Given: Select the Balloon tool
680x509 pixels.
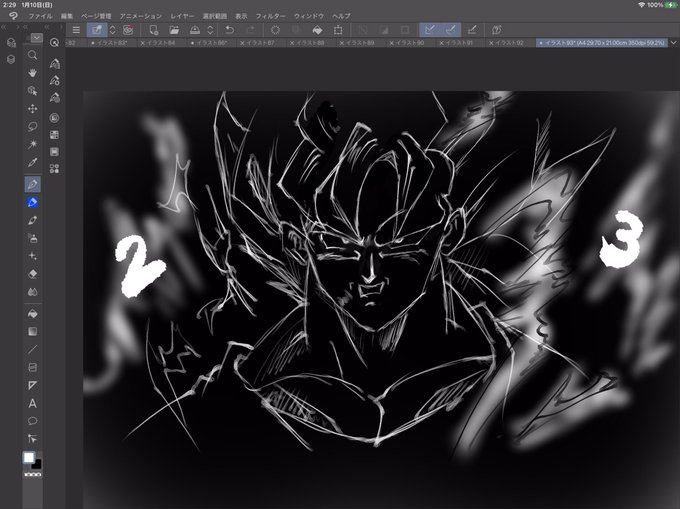Looking at the screenshot, I should [x=33, y=421].
